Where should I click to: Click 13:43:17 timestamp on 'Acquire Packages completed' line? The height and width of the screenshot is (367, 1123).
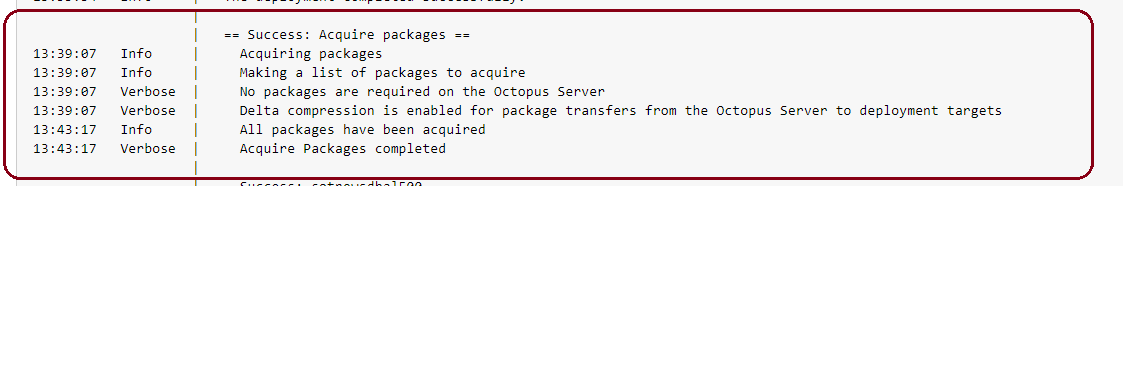pyautogui.click(x=64, y=148)
